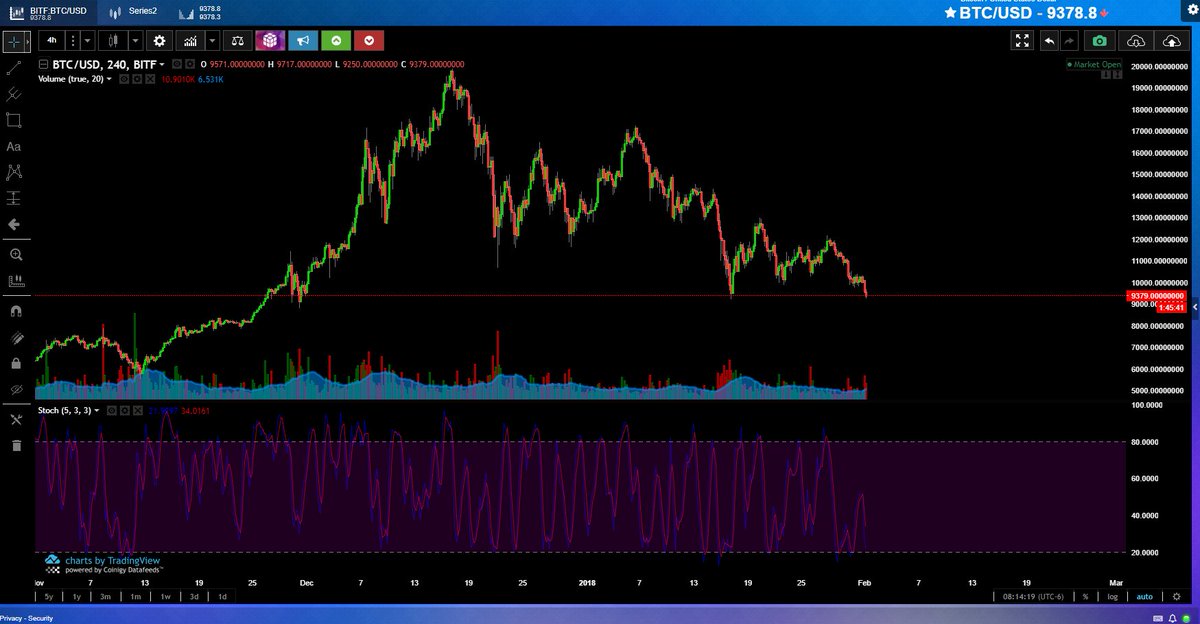This screenshot has width=1200, height=624.
Task: Click the purple cube button
Action: coord(270,41)
